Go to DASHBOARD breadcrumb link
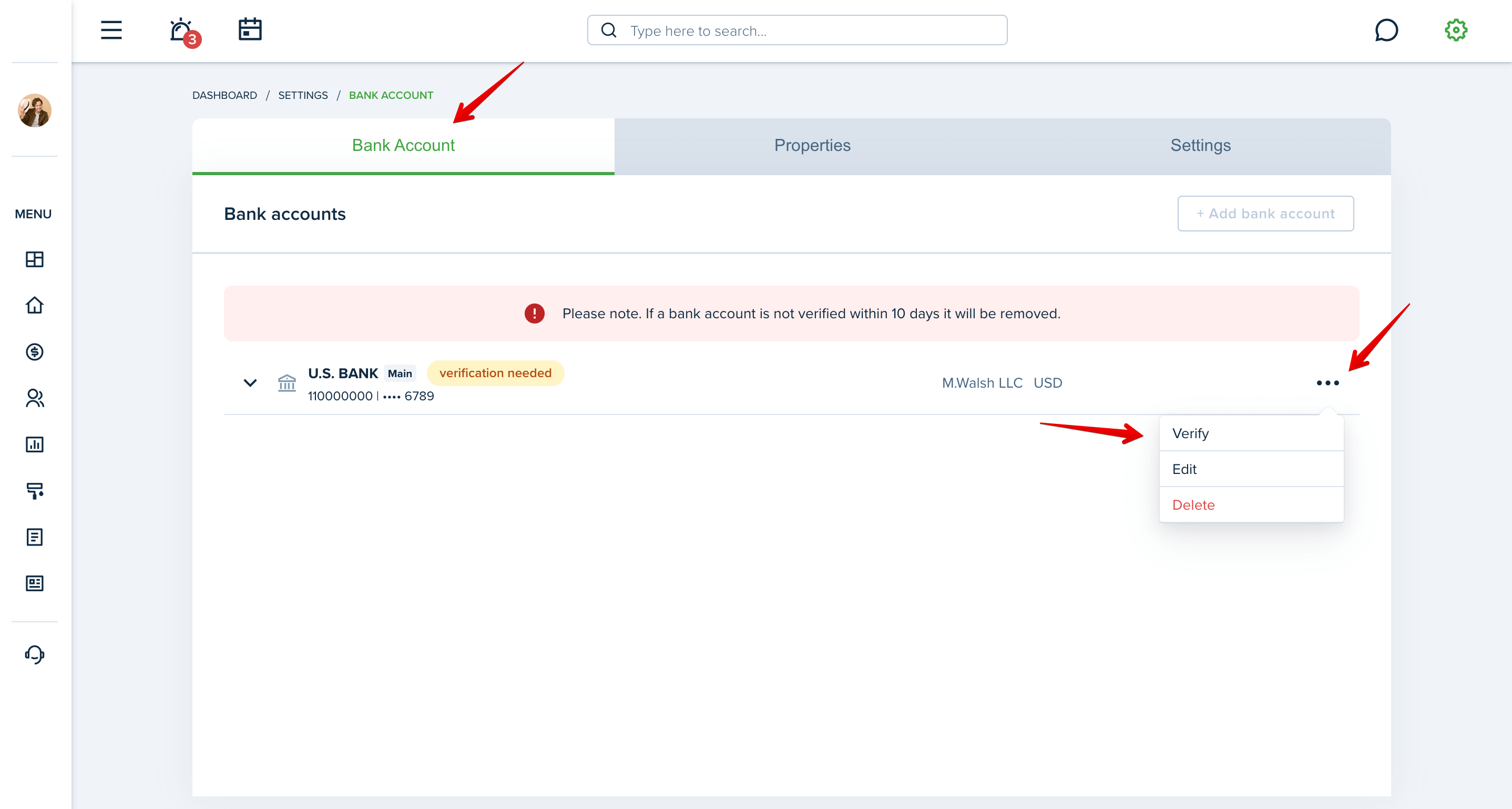Viewport: 1512px width, 809px height. [x=224, y=95]
